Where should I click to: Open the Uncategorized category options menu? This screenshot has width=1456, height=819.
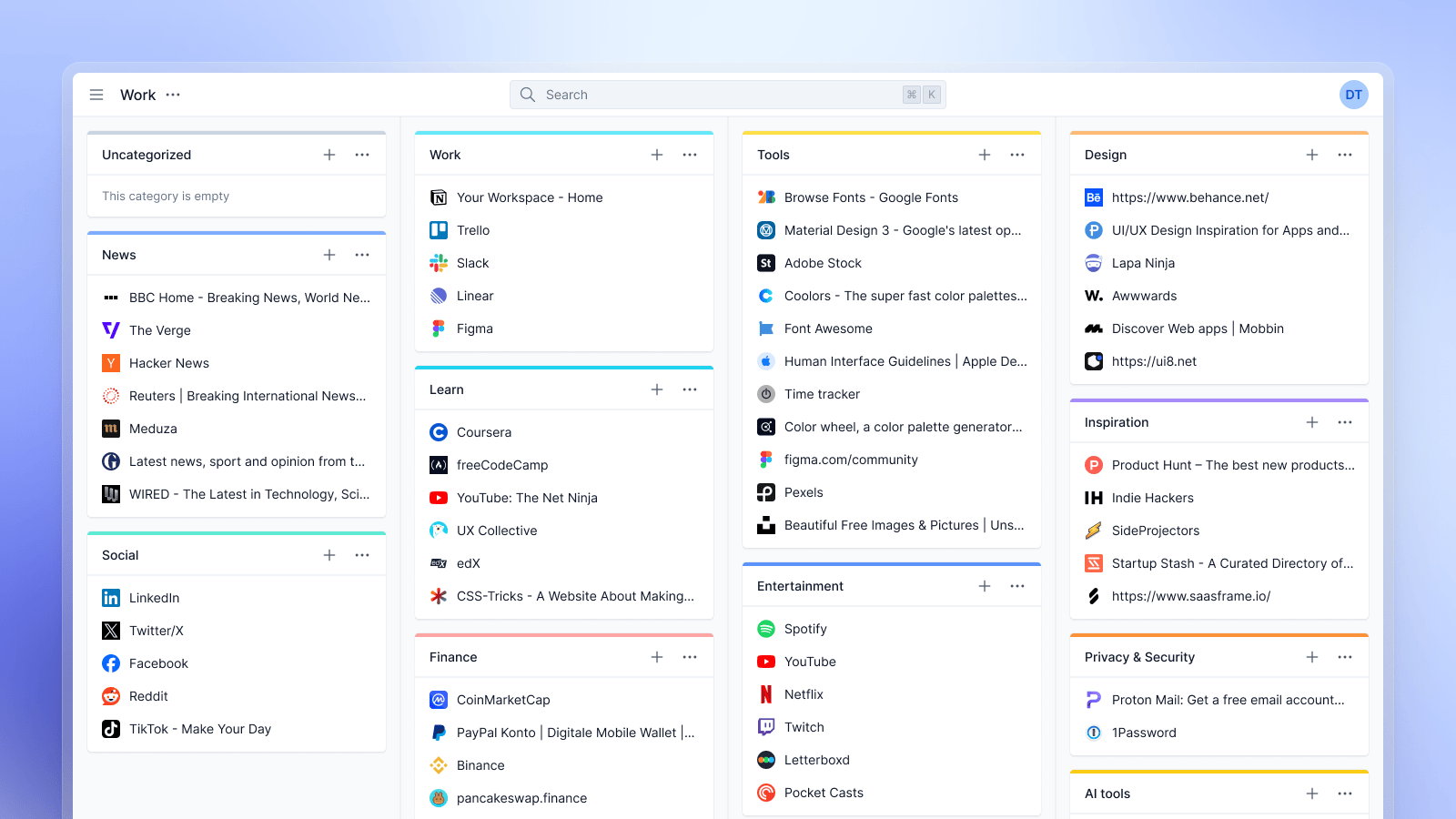click(362, 155)
